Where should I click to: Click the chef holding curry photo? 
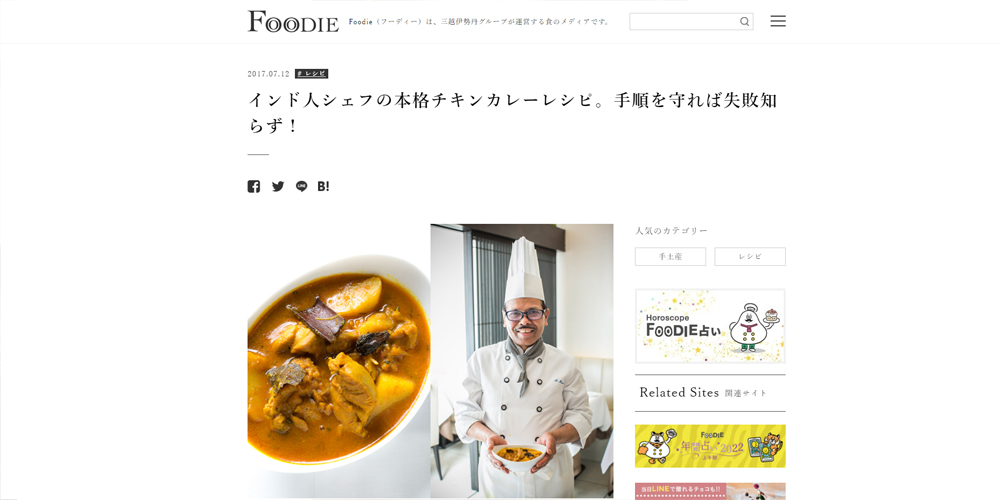tap(522, 361)
